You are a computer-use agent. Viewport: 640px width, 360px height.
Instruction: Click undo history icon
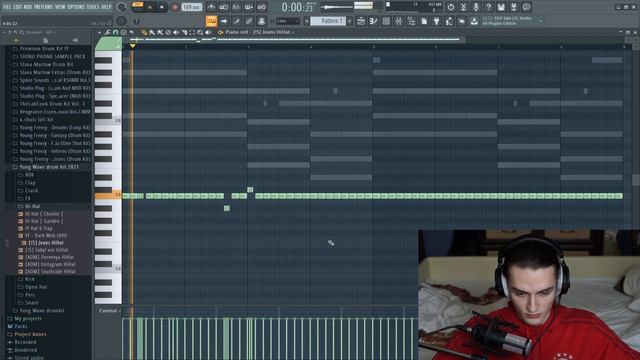[x=451, y=7]
